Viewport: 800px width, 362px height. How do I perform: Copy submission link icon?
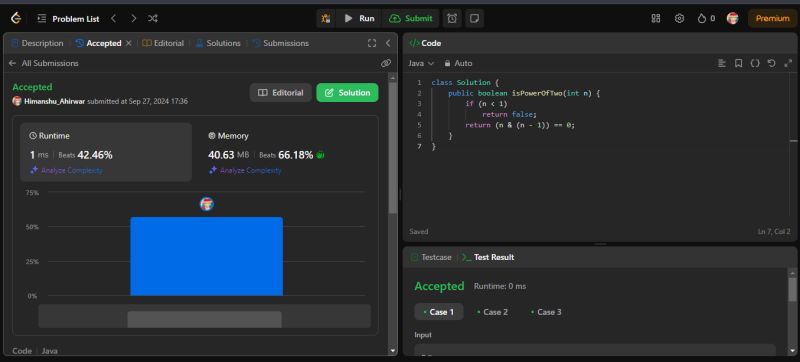point(386,63)
